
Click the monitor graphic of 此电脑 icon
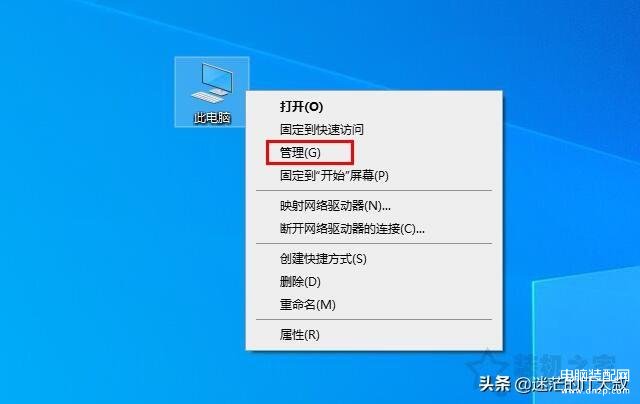(x=218, y=78)
